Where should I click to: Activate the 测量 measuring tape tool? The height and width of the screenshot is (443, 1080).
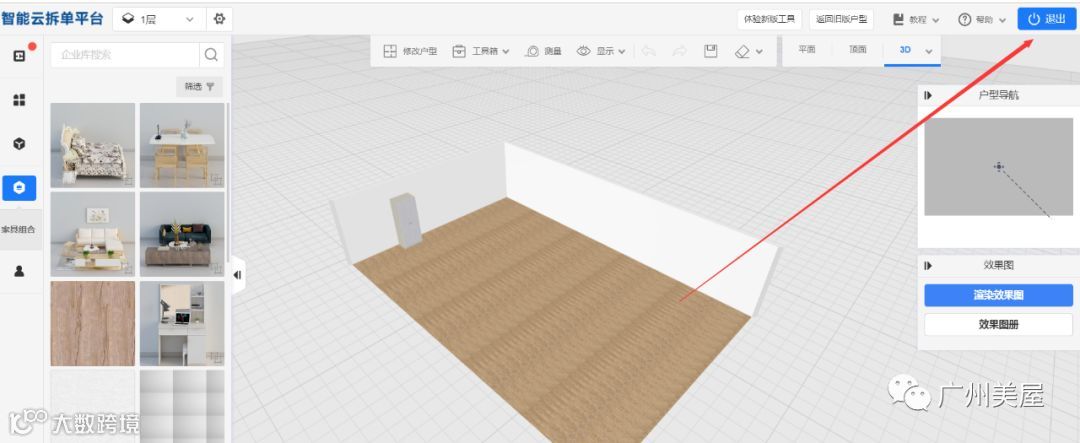click(x=543, y=51)
